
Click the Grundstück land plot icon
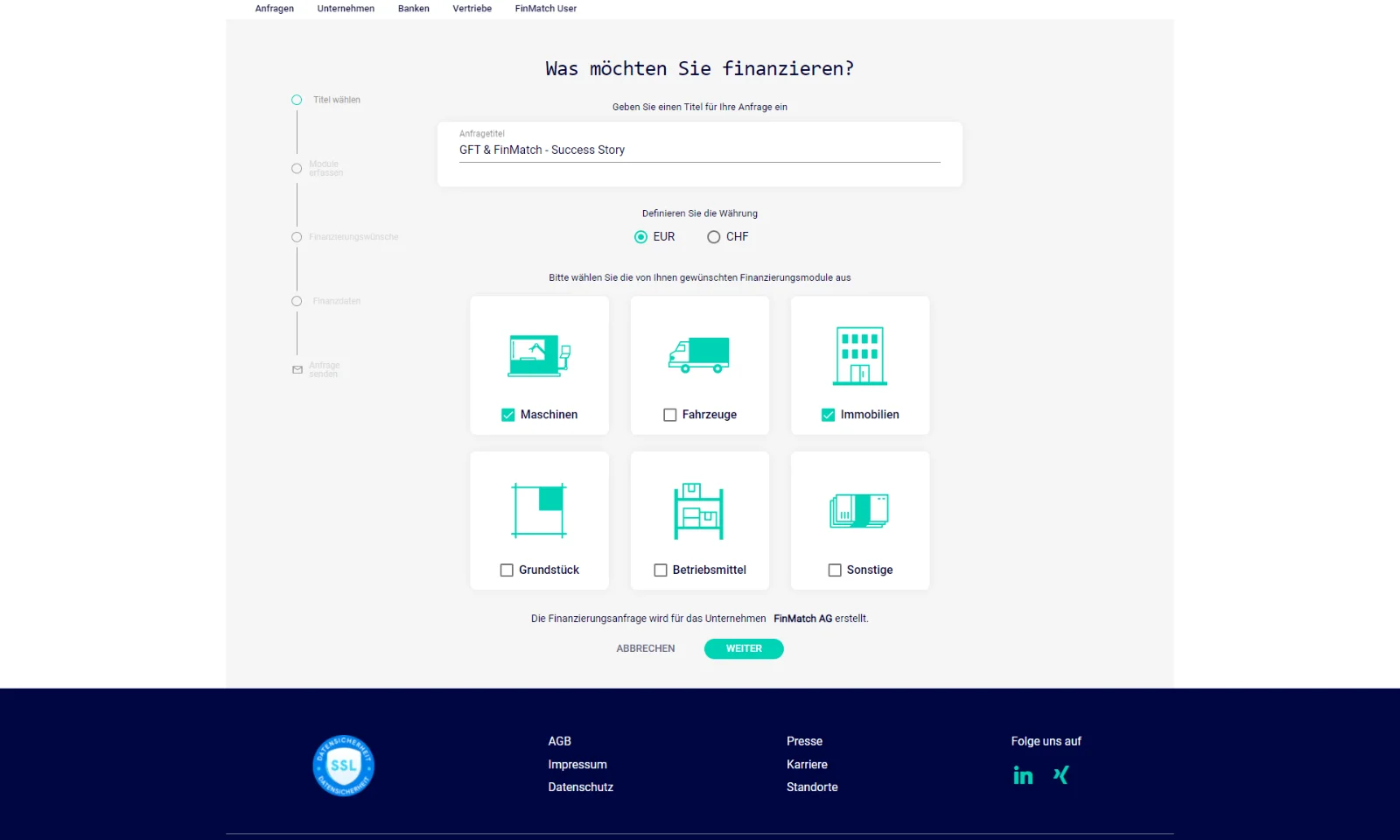coord(539,510)
